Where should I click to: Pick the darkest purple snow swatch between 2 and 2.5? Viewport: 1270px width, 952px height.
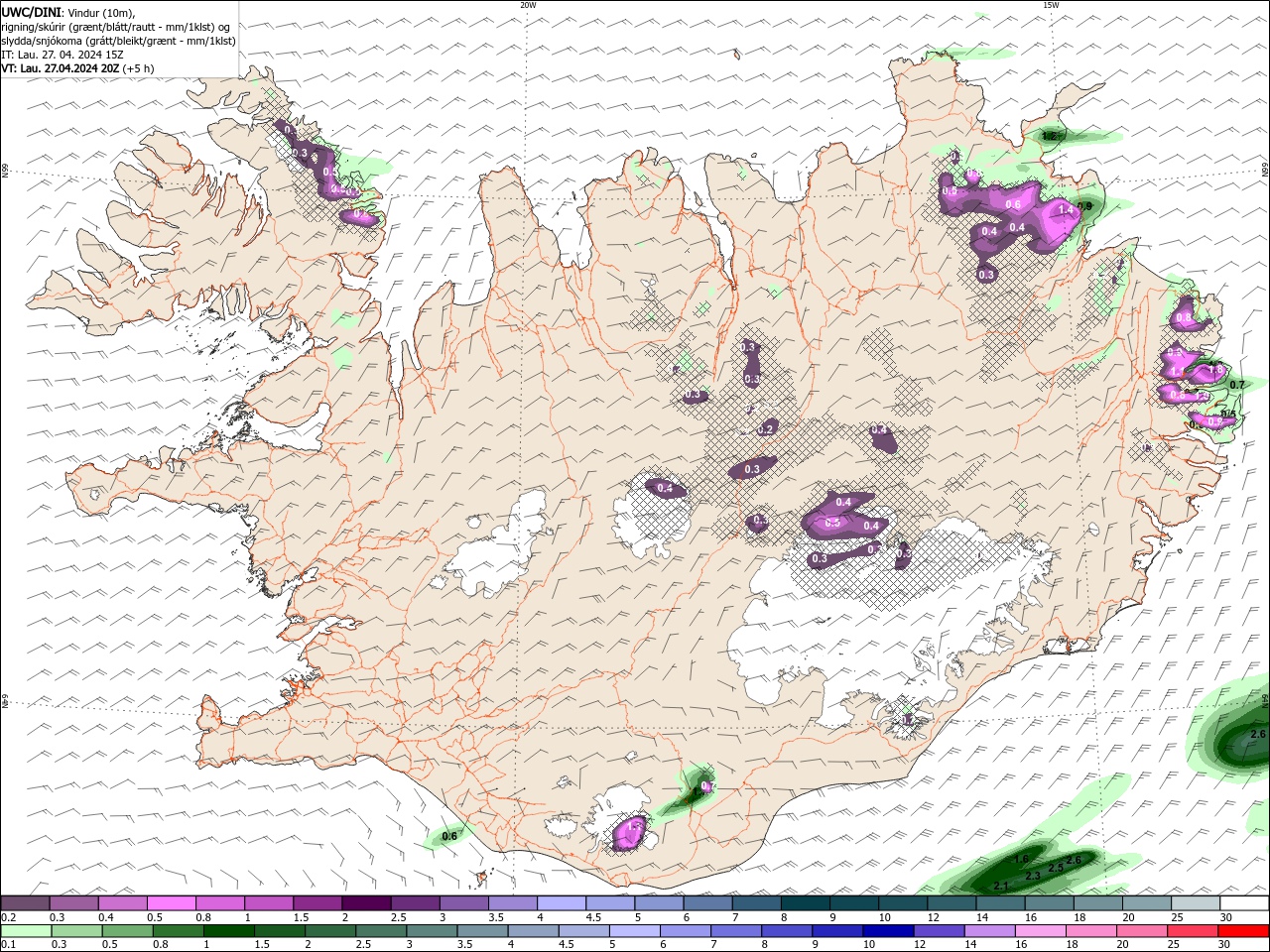[366, 903]
